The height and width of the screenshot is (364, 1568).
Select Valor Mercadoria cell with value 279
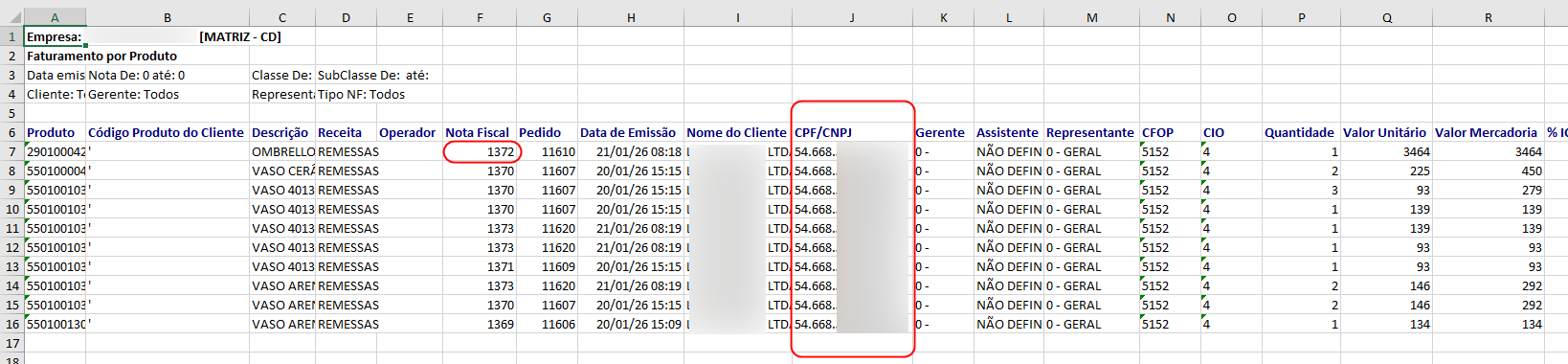[1488, 190]
